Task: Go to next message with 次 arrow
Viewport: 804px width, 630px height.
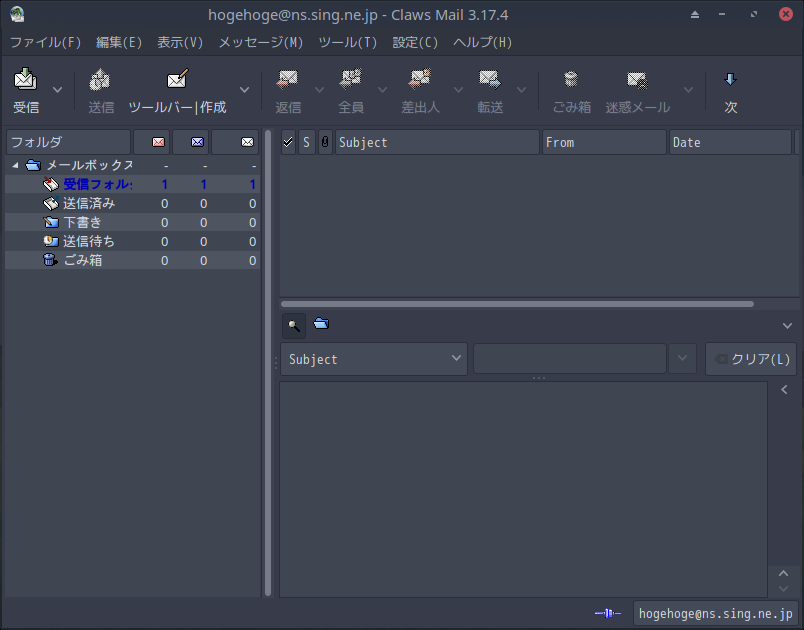Action: (x=731, y=79)
